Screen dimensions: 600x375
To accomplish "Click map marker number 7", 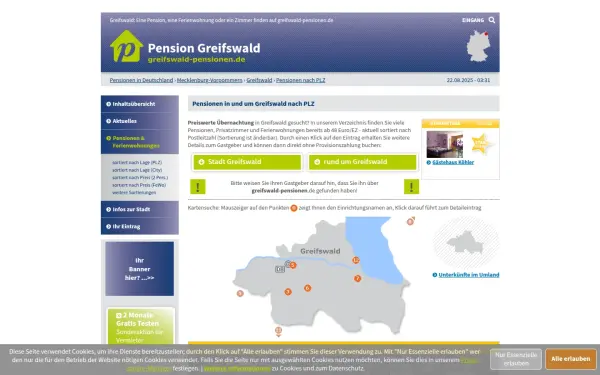I will [x=357, y=278].
